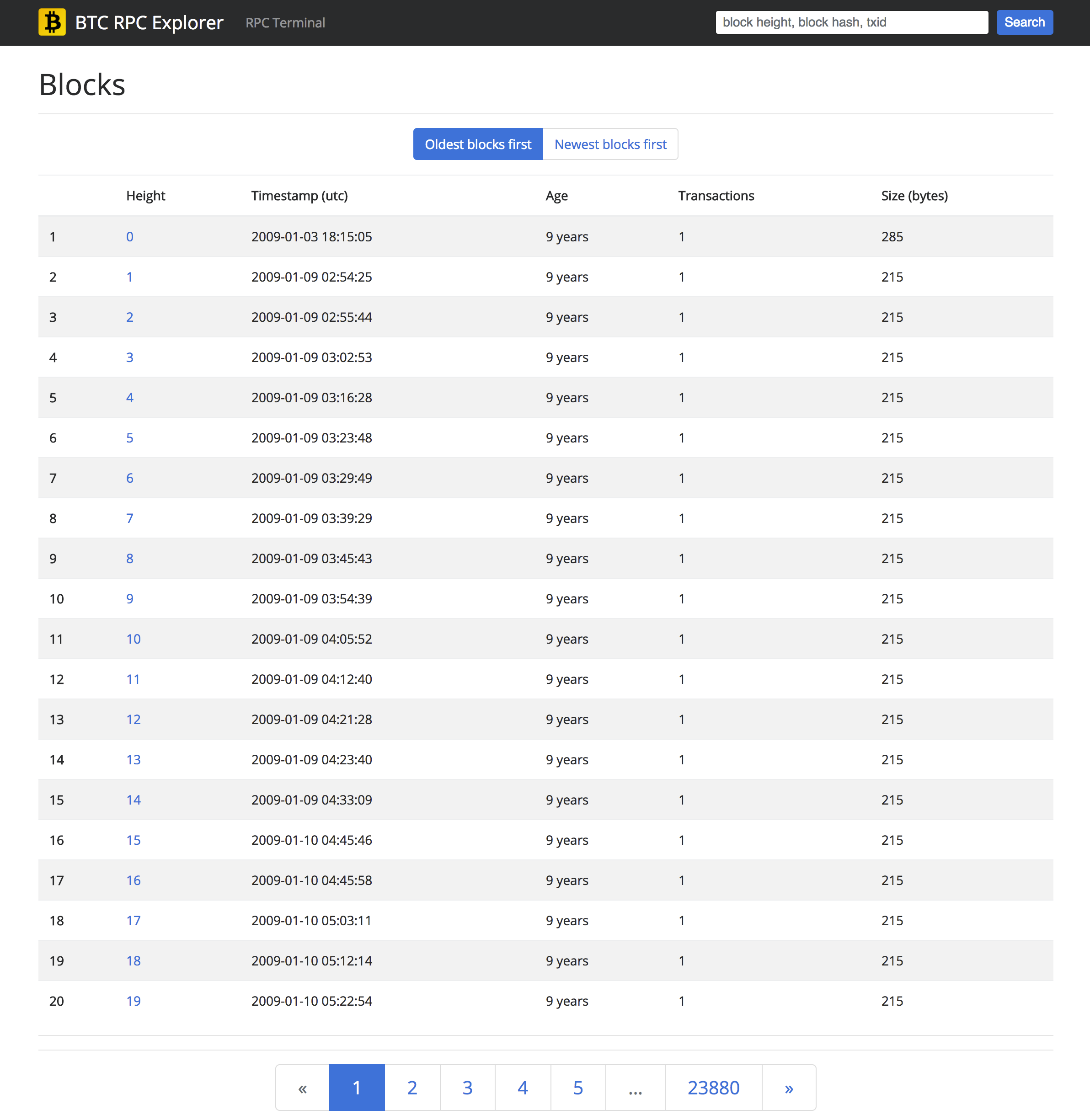Open block height 0 link
Image resolution: width=1090 pixels, height=1120 pixels.
point(130,237)
